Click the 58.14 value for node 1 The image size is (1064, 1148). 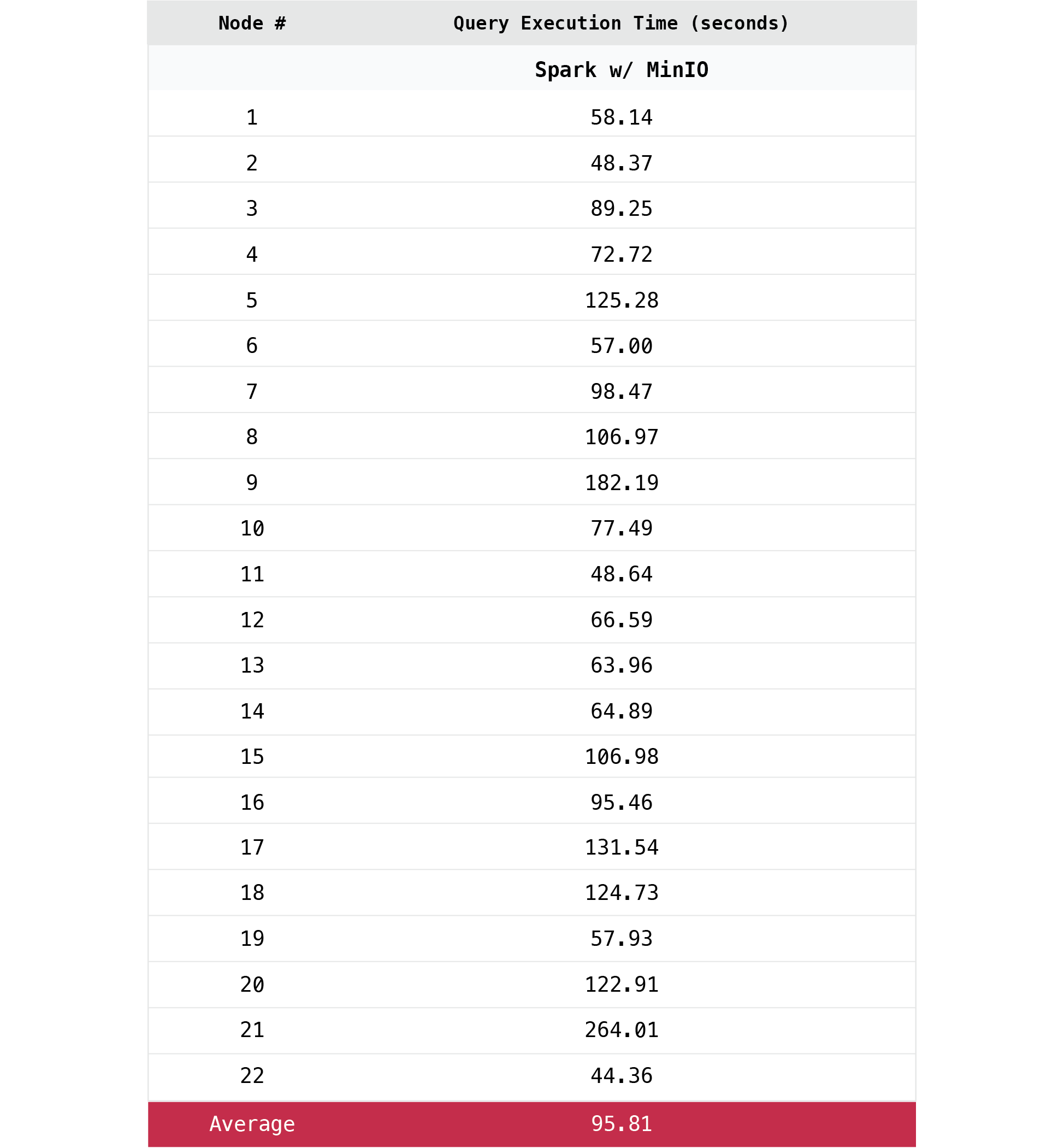point(621,117)
